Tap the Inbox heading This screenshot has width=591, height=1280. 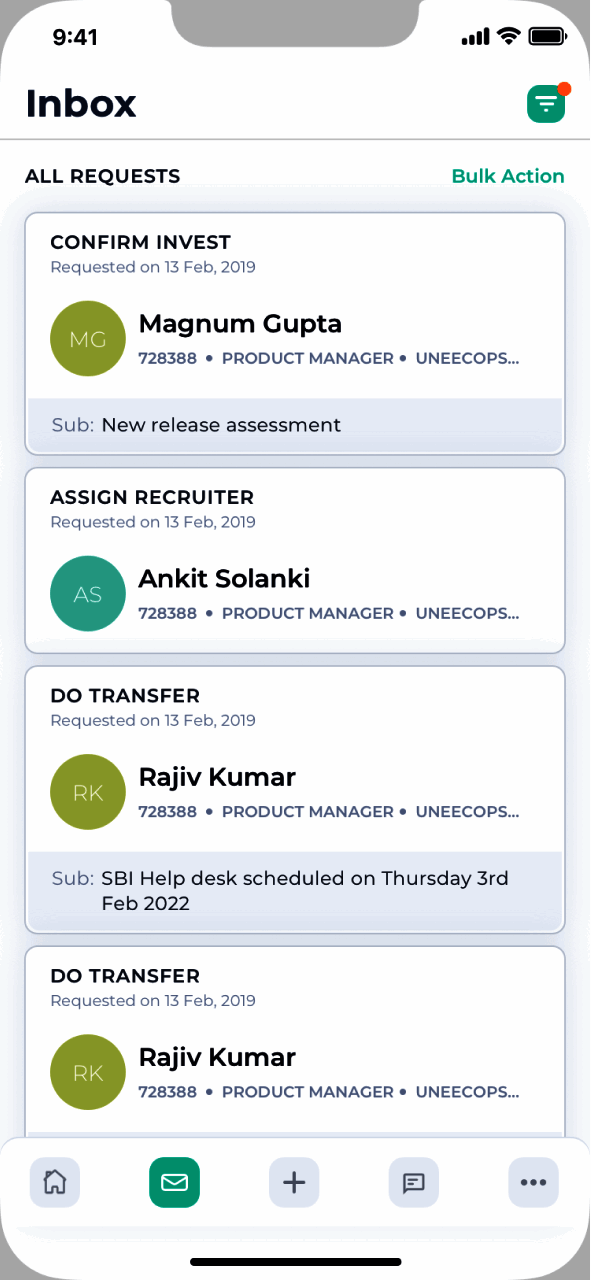81,103
